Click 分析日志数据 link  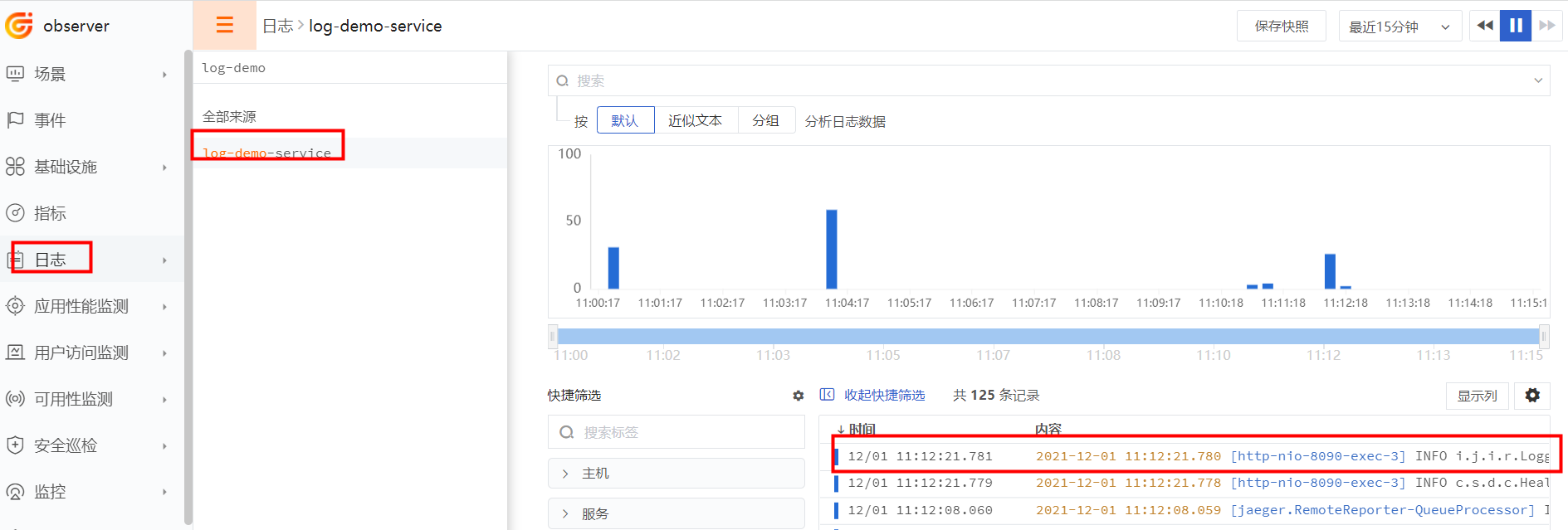[845, 121]
